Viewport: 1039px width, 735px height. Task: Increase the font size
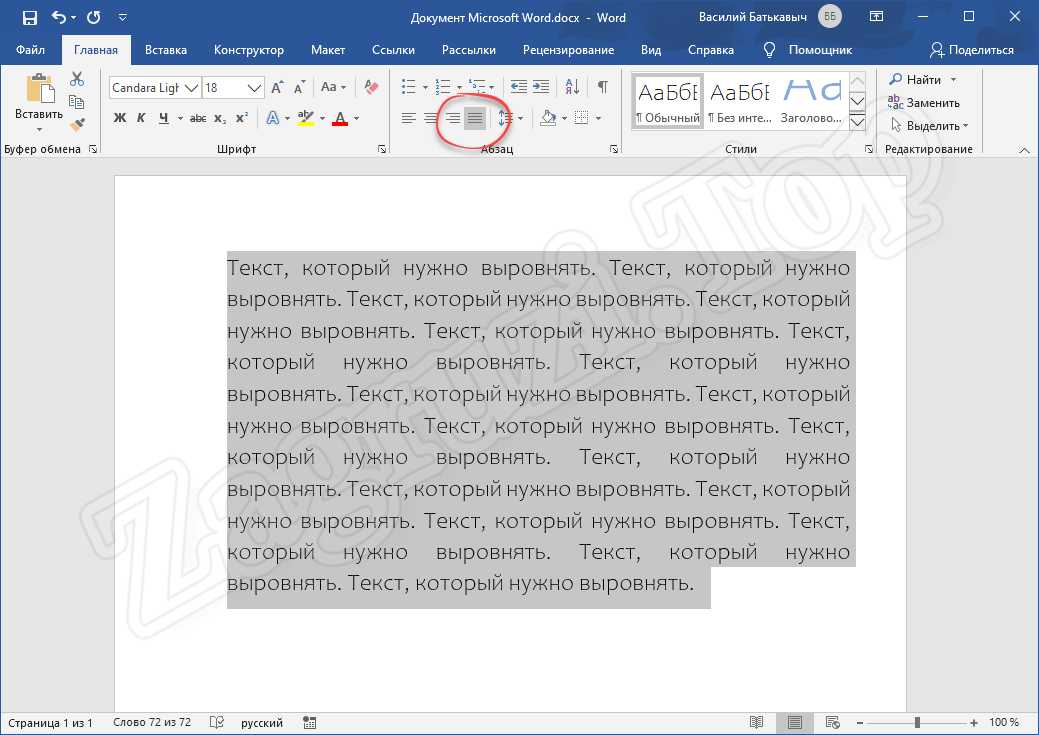[278, 87]
